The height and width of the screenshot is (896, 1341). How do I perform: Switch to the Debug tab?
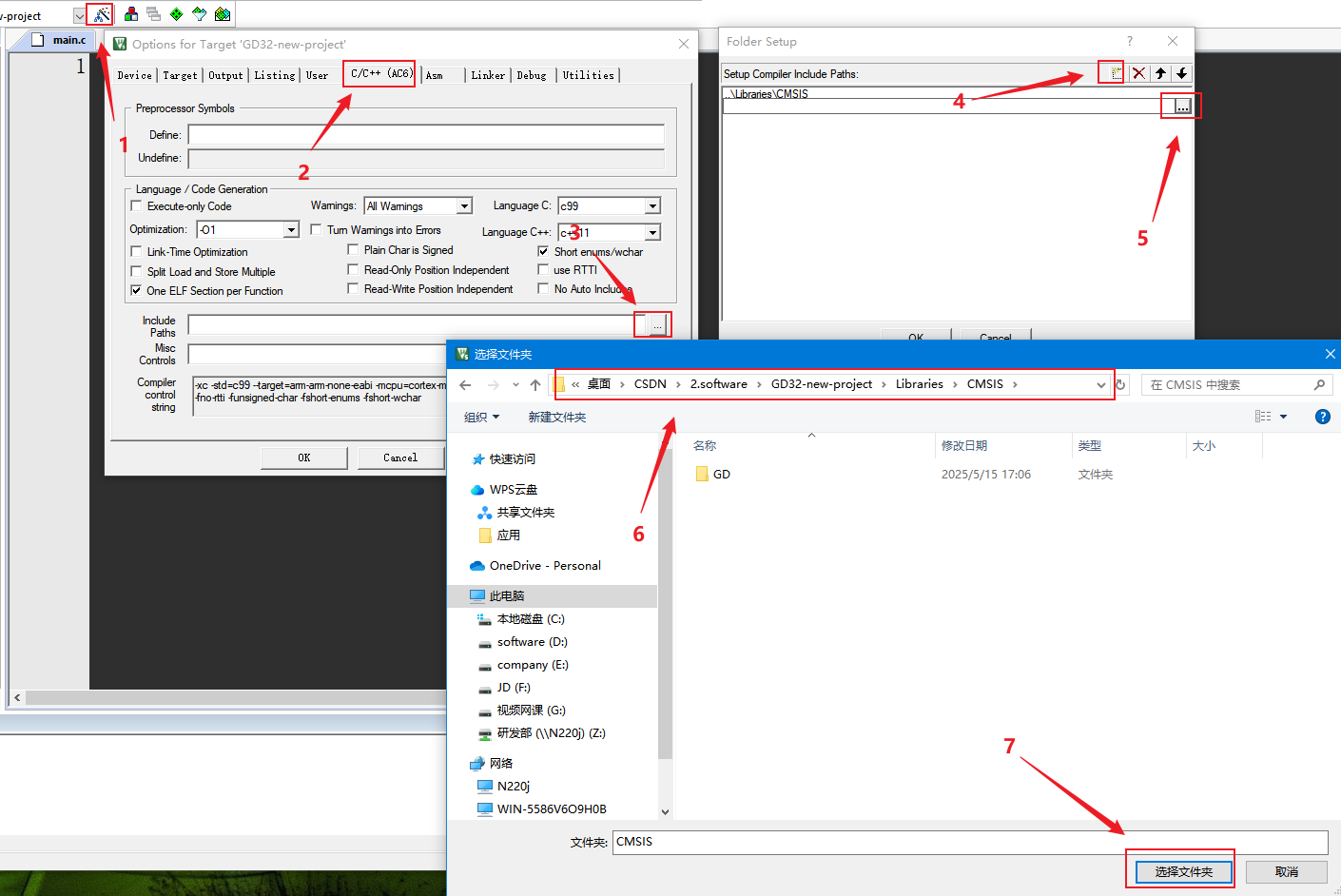click(x=532, y=75)
